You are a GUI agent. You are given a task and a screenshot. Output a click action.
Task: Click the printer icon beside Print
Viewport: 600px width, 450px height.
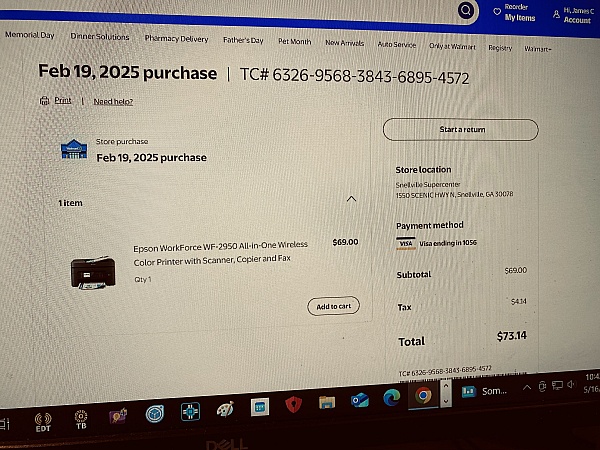[x=44, y=100]
